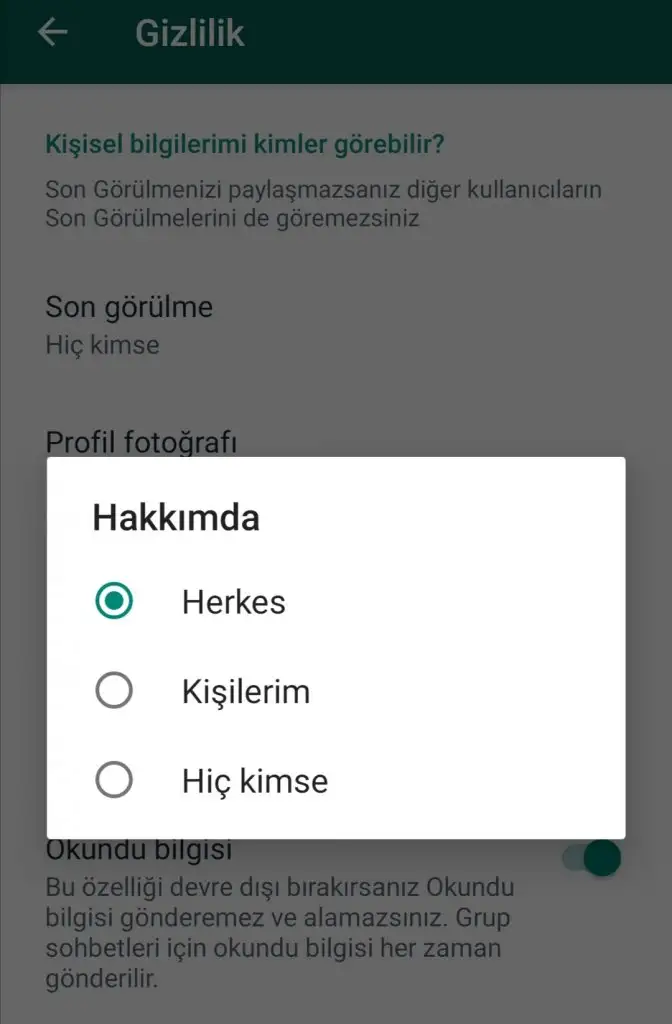Click the Herkes option label
672x1024 pixels.
[x=234, y=601]
